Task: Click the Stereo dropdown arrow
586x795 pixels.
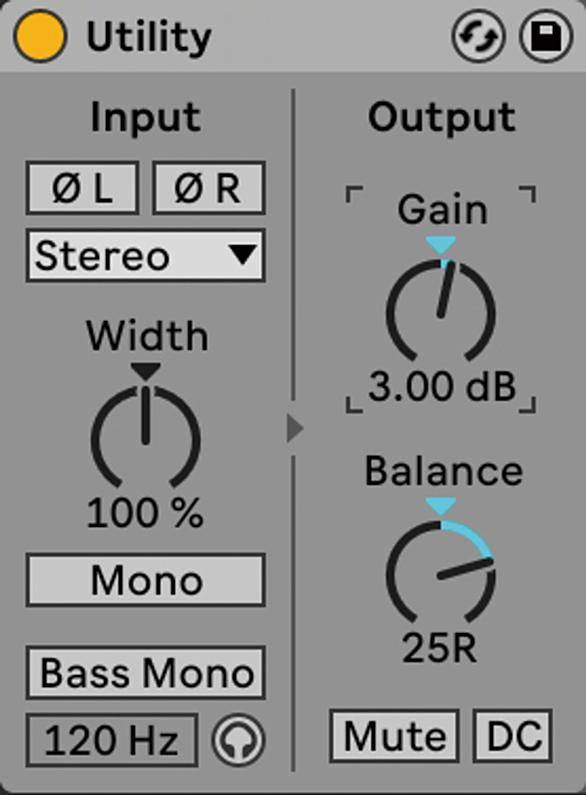Action: 242,255
